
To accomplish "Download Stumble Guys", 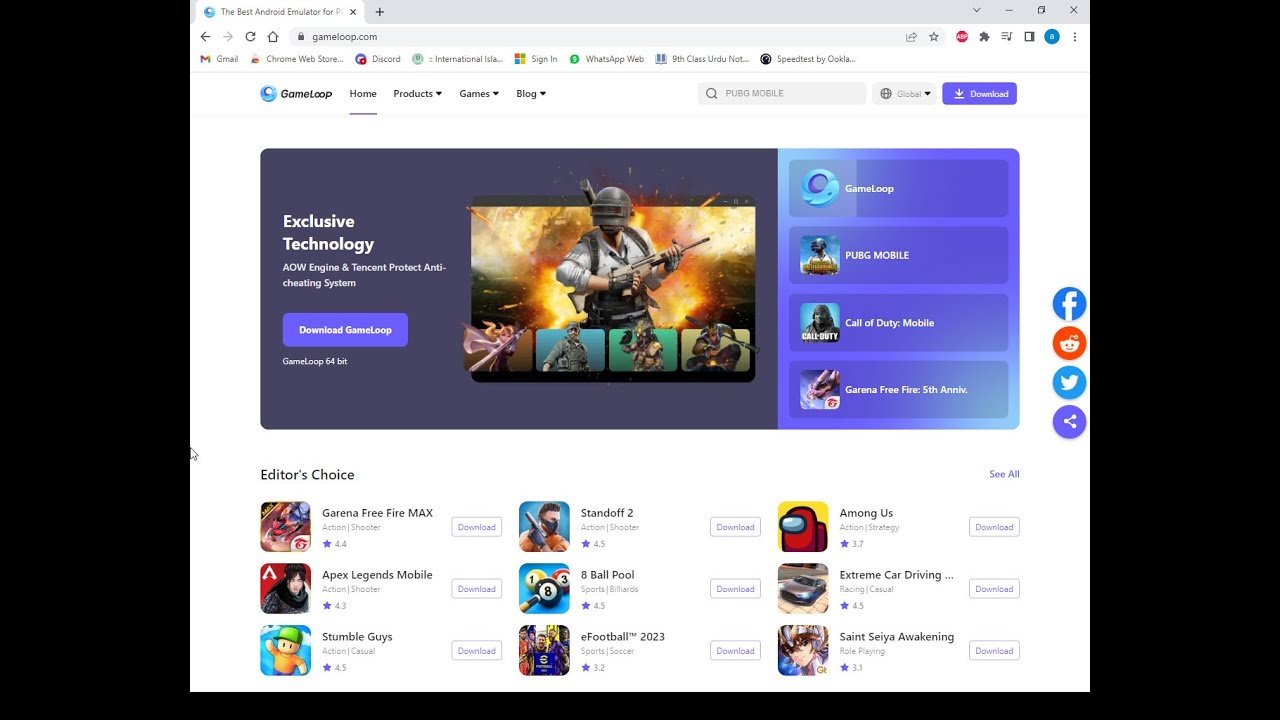I will click(x=476, y=651).
